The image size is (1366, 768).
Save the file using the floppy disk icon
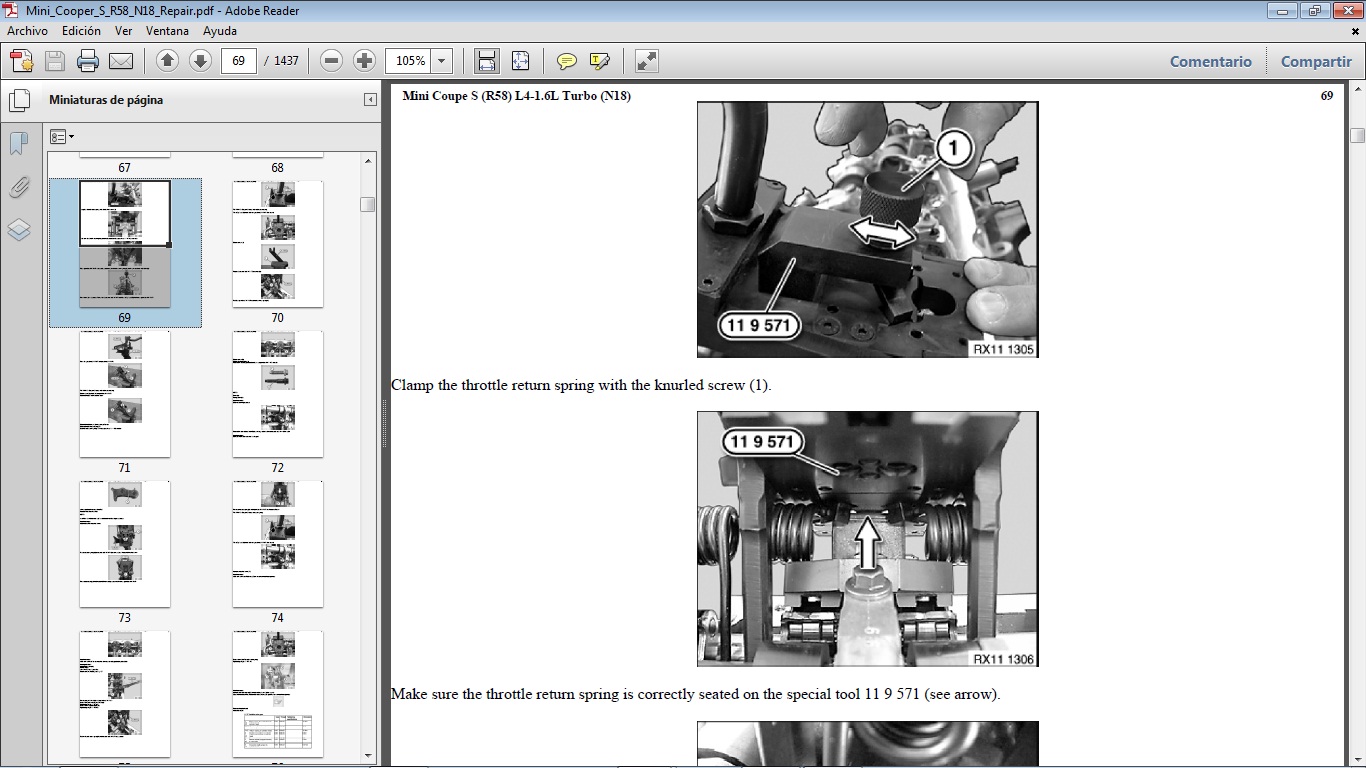pyautogui.click(x=55, y=61)
